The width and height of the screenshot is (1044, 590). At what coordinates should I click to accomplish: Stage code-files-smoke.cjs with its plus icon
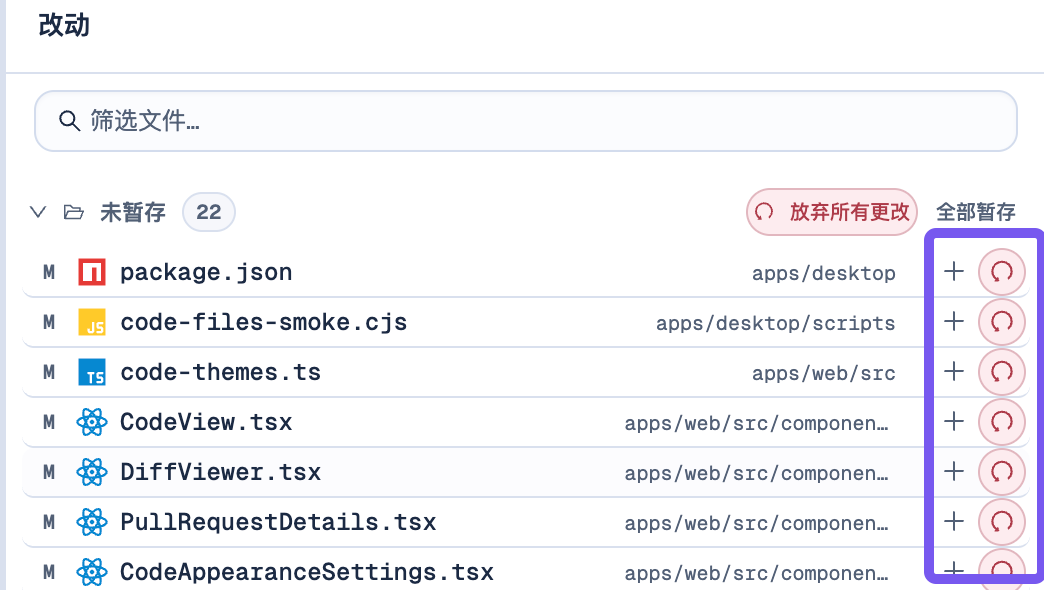click(x=953, y=322)
